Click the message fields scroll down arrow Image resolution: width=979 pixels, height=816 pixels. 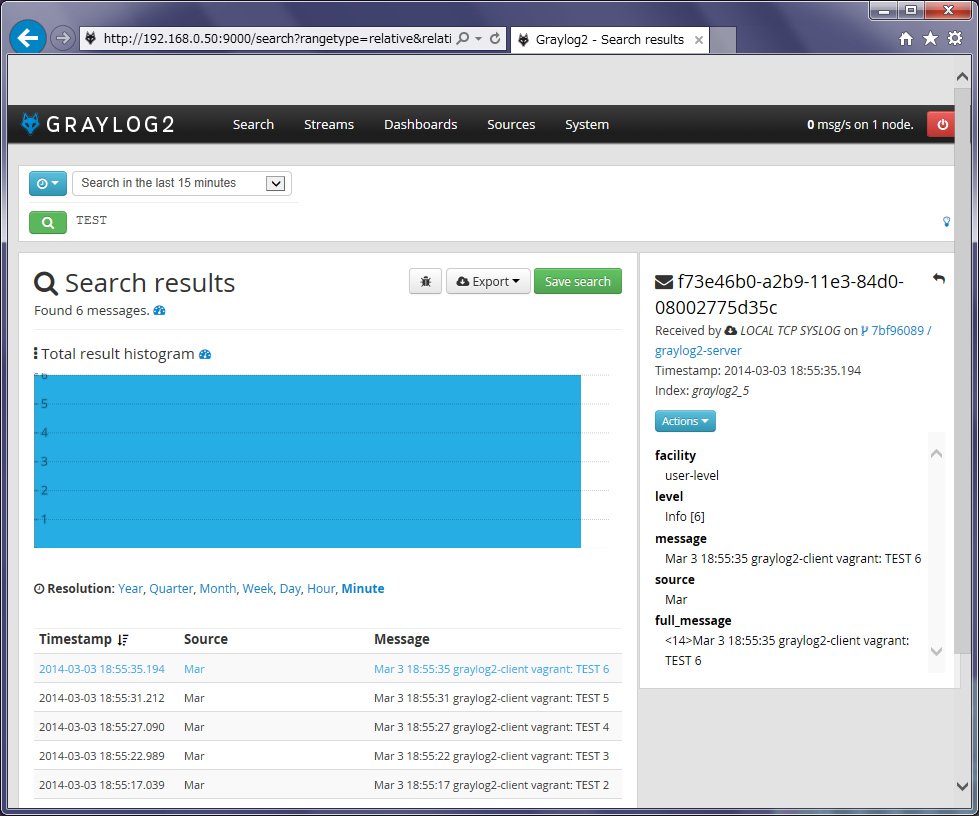[x=937, y=651]
